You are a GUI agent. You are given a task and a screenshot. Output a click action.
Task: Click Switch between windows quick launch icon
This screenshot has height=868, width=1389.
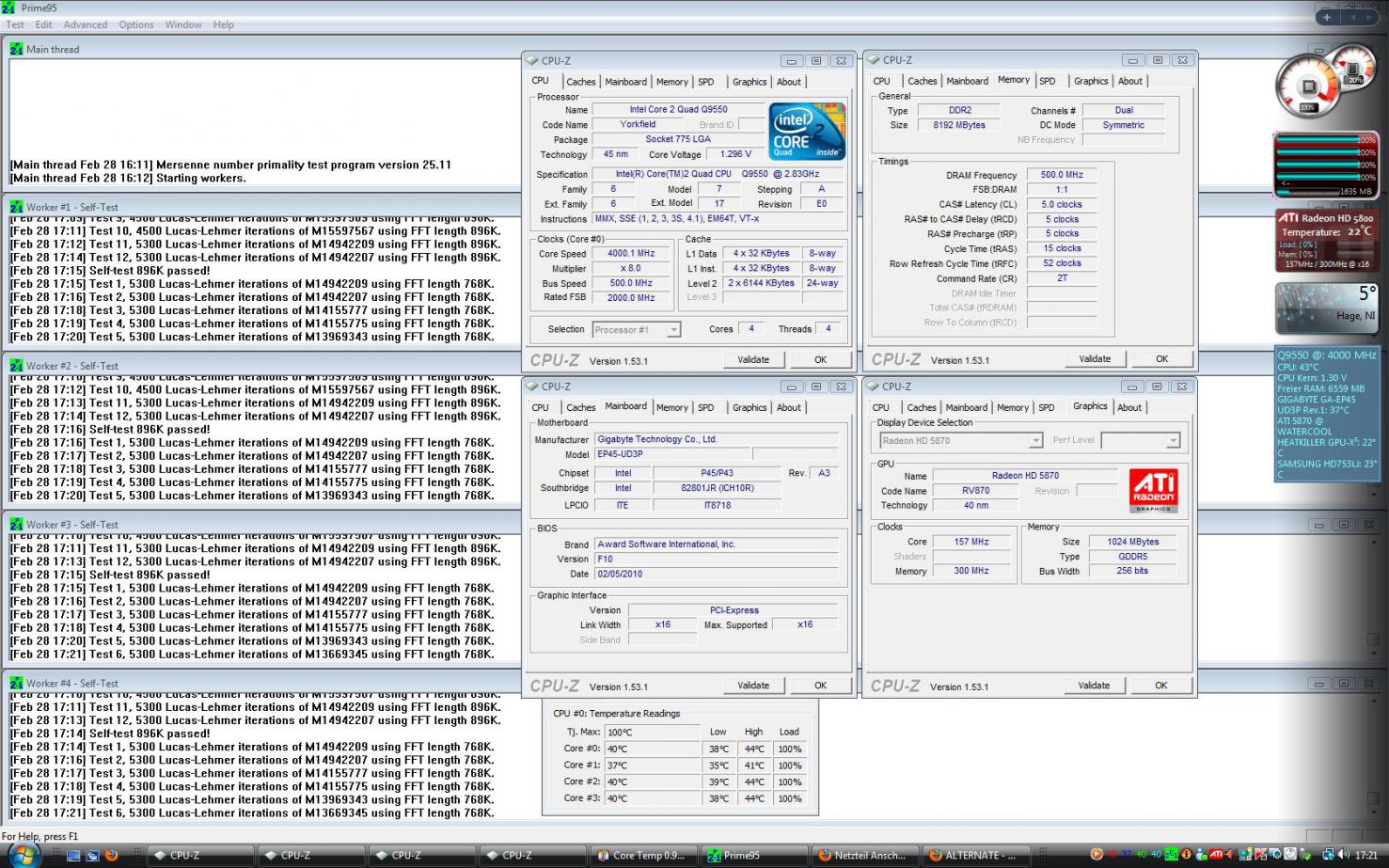[x=92, y=856]
